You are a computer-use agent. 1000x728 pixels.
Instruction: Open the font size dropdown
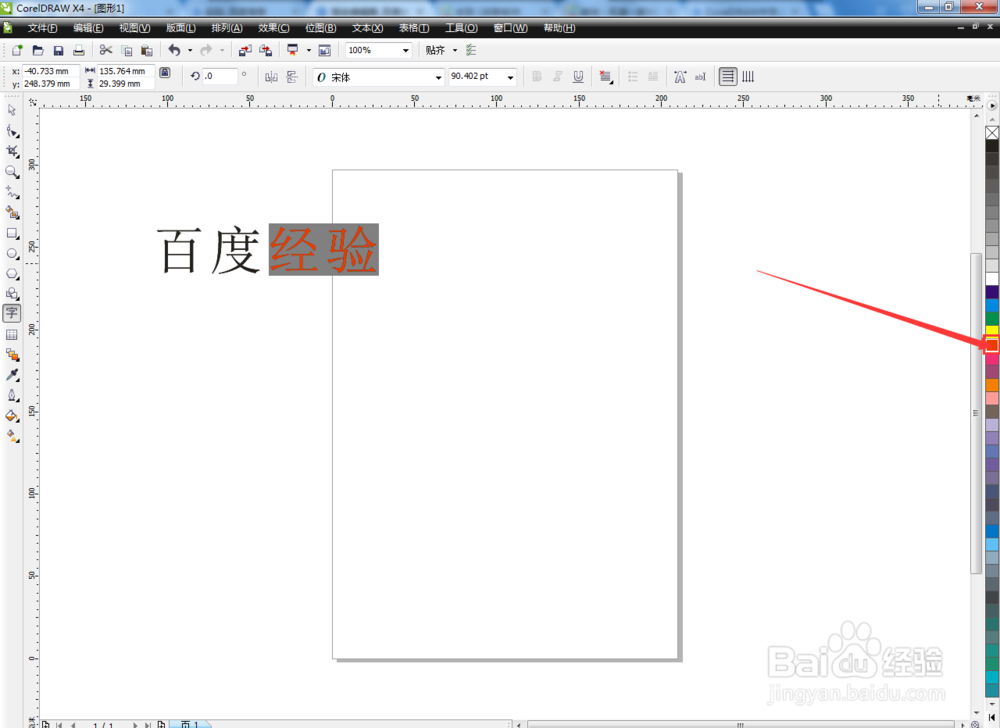pos(510,77)
